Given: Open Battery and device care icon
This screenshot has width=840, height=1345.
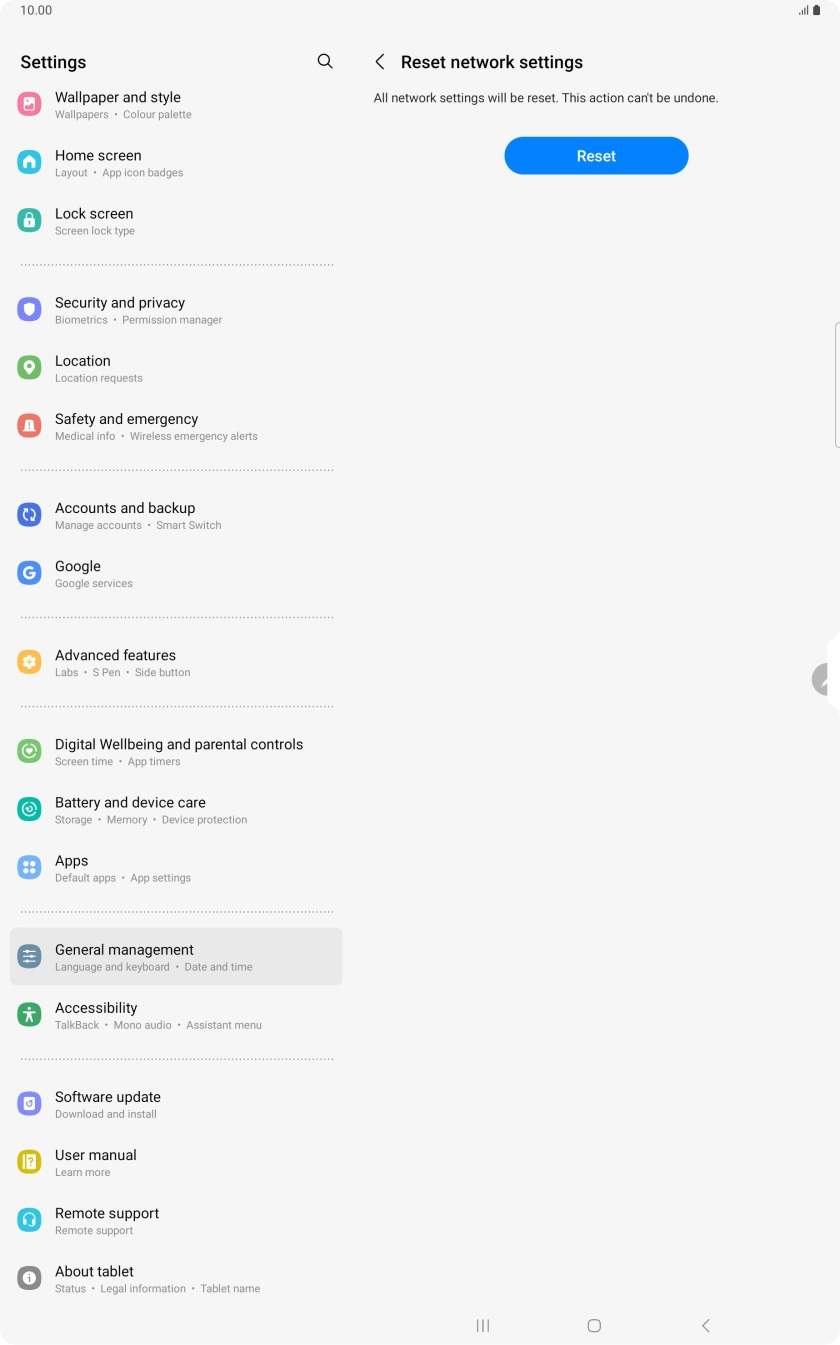Looking at the screenshot, I should pyautogui.click(x=30, y=809).
